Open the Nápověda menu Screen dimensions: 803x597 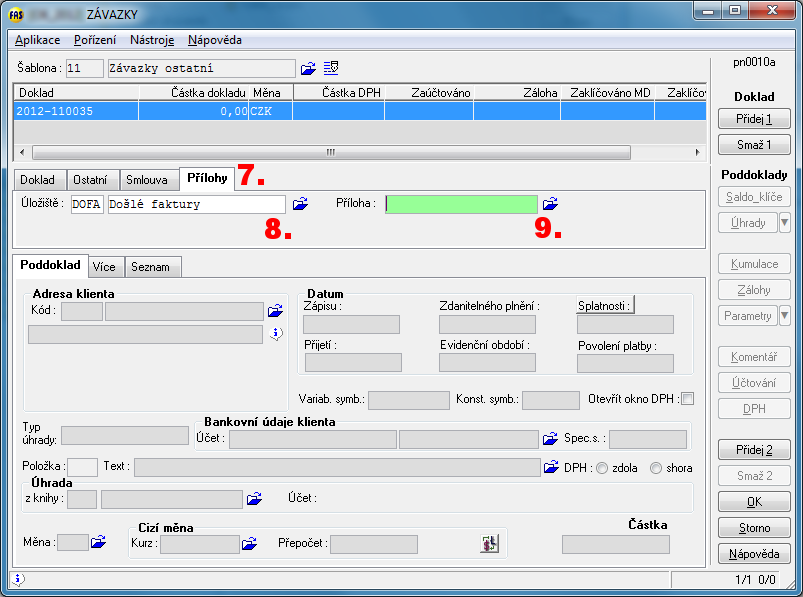(x=215, y=40)
